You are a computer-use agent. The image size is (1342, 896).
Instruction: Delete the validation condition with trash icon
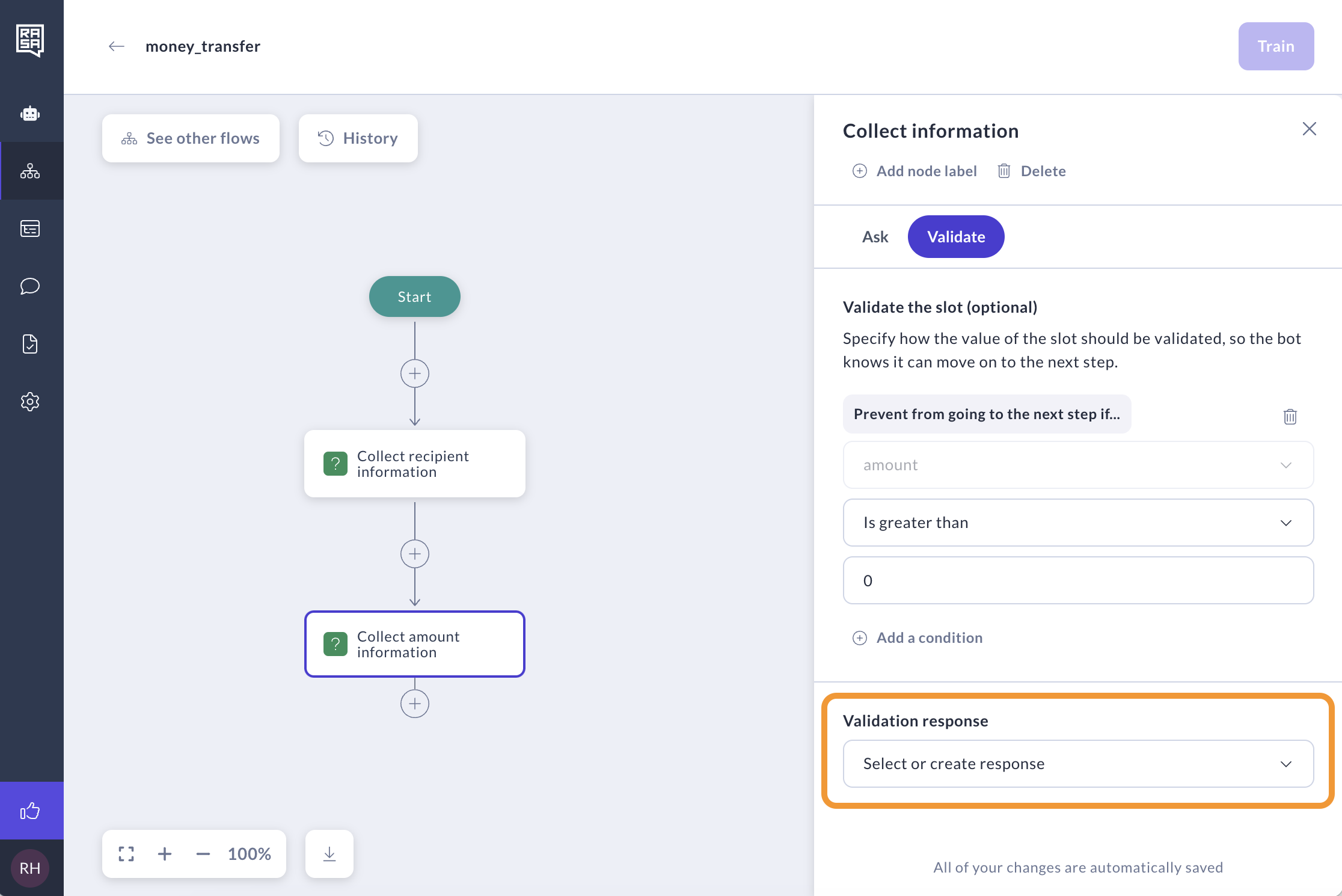tap(1290, 416)
